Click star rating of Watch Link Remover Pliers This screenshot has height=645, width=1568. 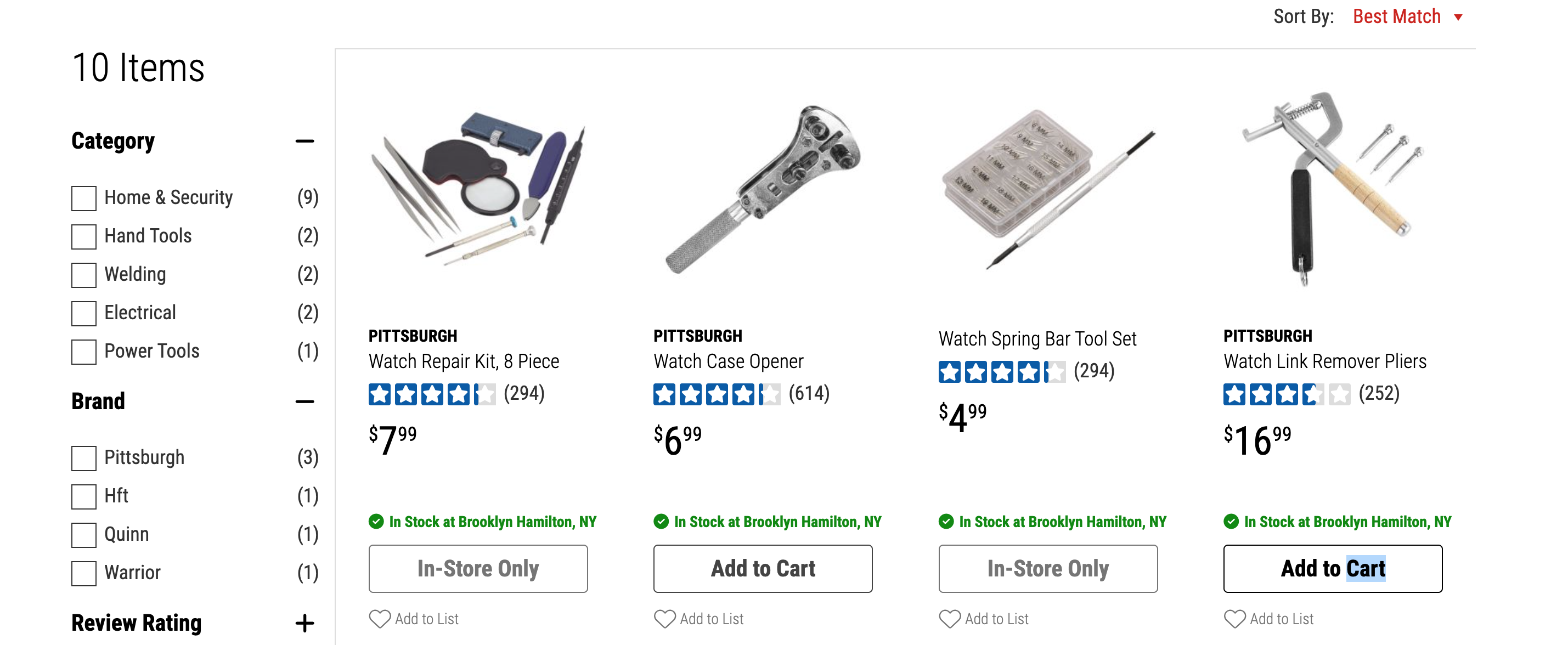click(1286, 394)
